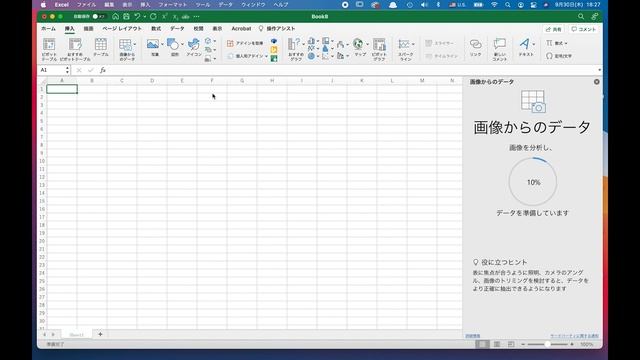Screen dimensions: 640x360
Task: Expand the Text dropdown arrow
Action: click(534, 44)
